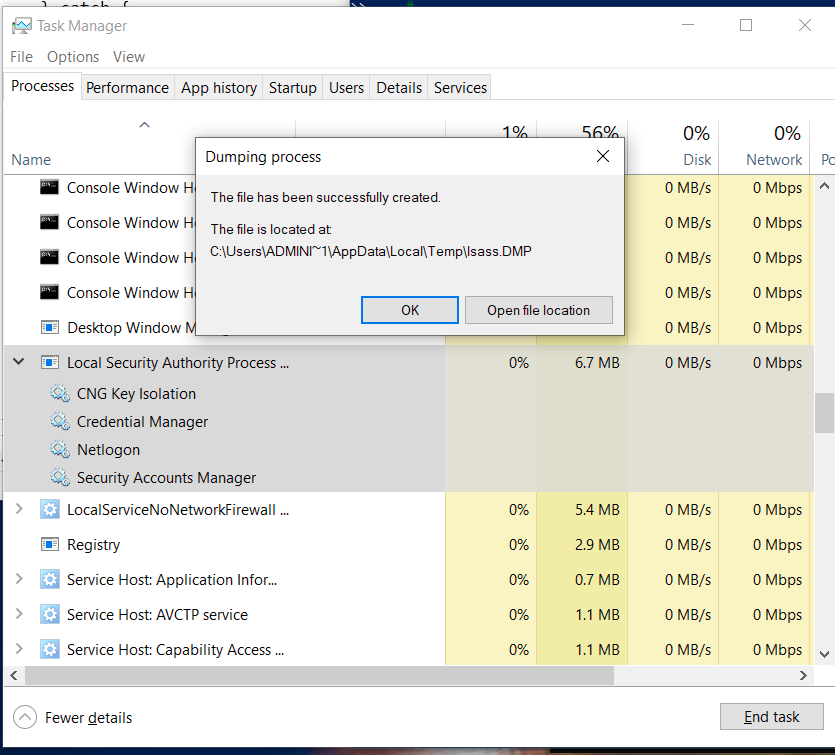Close the Task Manager window
The image size is (835, 755).
[x=805, y=25]
